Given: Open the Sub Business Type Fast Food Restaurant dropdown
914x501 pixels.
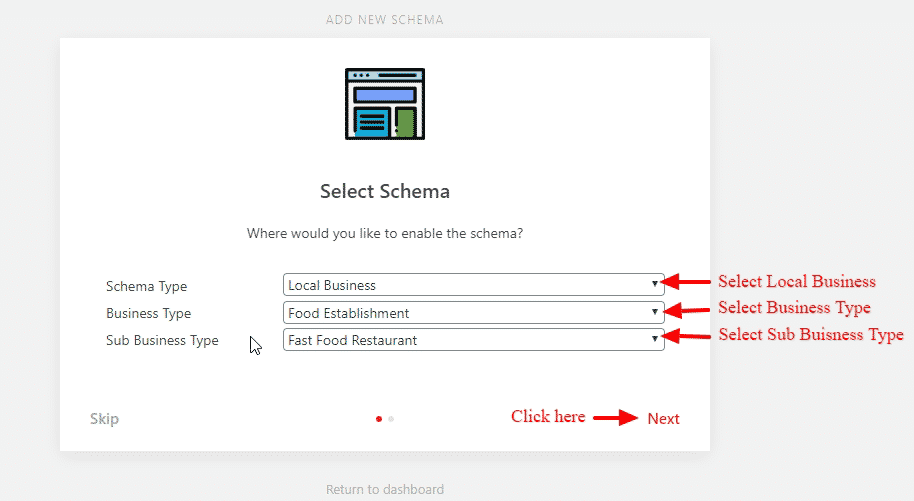Looking at the screenshot, I should coord(473,339).
